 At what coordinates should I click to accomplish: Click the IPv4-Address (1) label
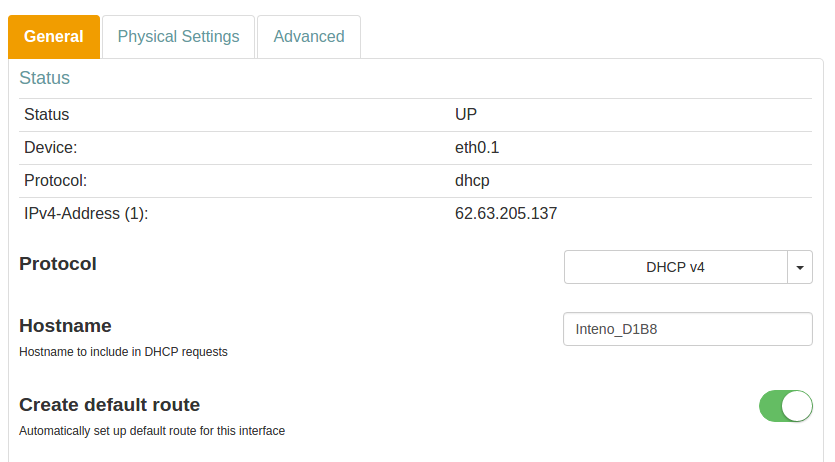[x=86, y=214]
